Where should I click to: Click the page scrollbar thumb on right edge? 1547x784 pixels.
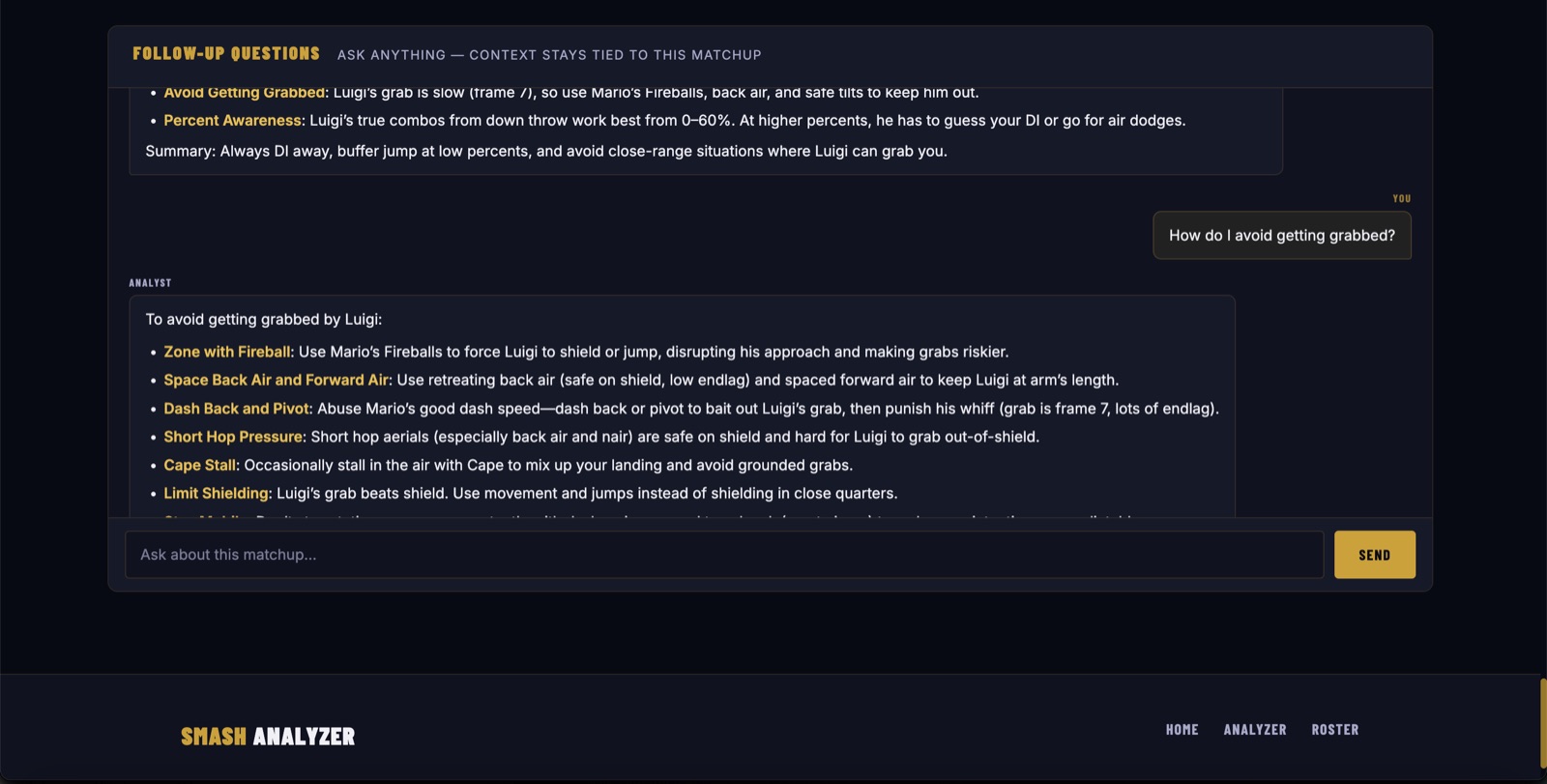pos(1543,723)
